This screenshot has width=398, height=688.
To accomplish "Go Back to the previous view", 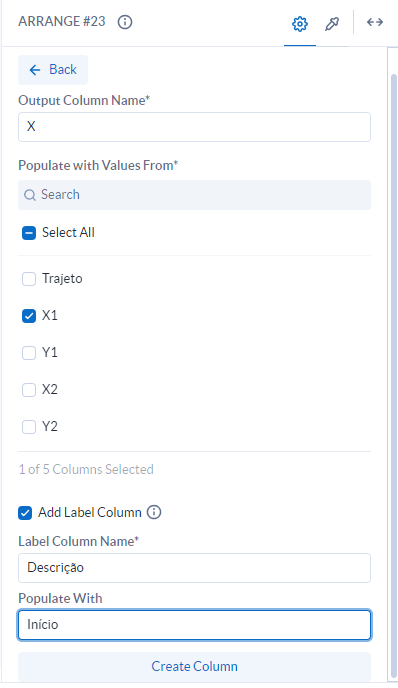I will (x=53, y=70).
